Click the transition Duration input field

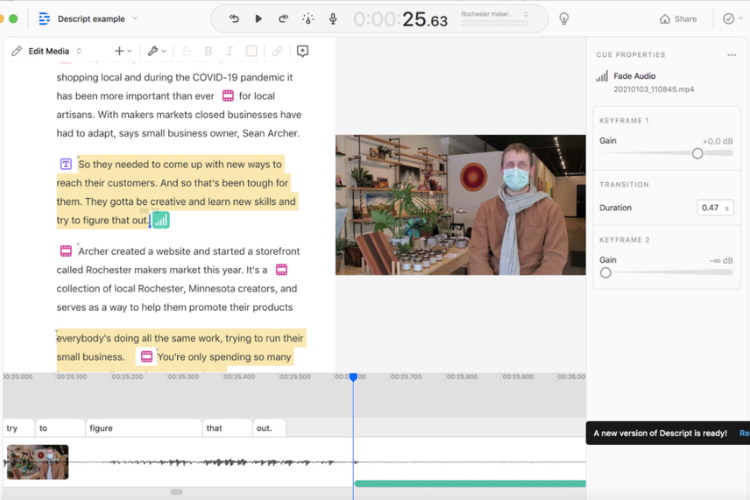(715, 208)
